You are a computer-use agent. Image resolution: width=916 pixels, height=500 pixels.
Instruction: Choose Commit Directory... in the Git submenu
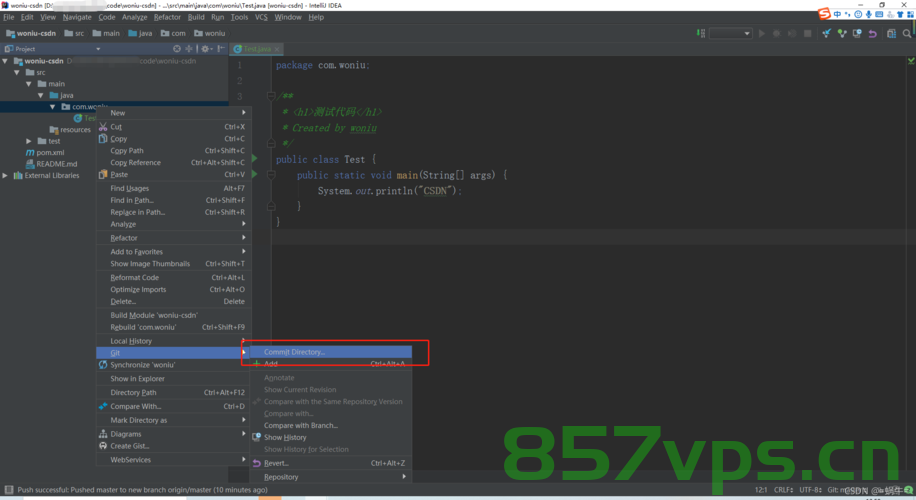click(331, 352)
